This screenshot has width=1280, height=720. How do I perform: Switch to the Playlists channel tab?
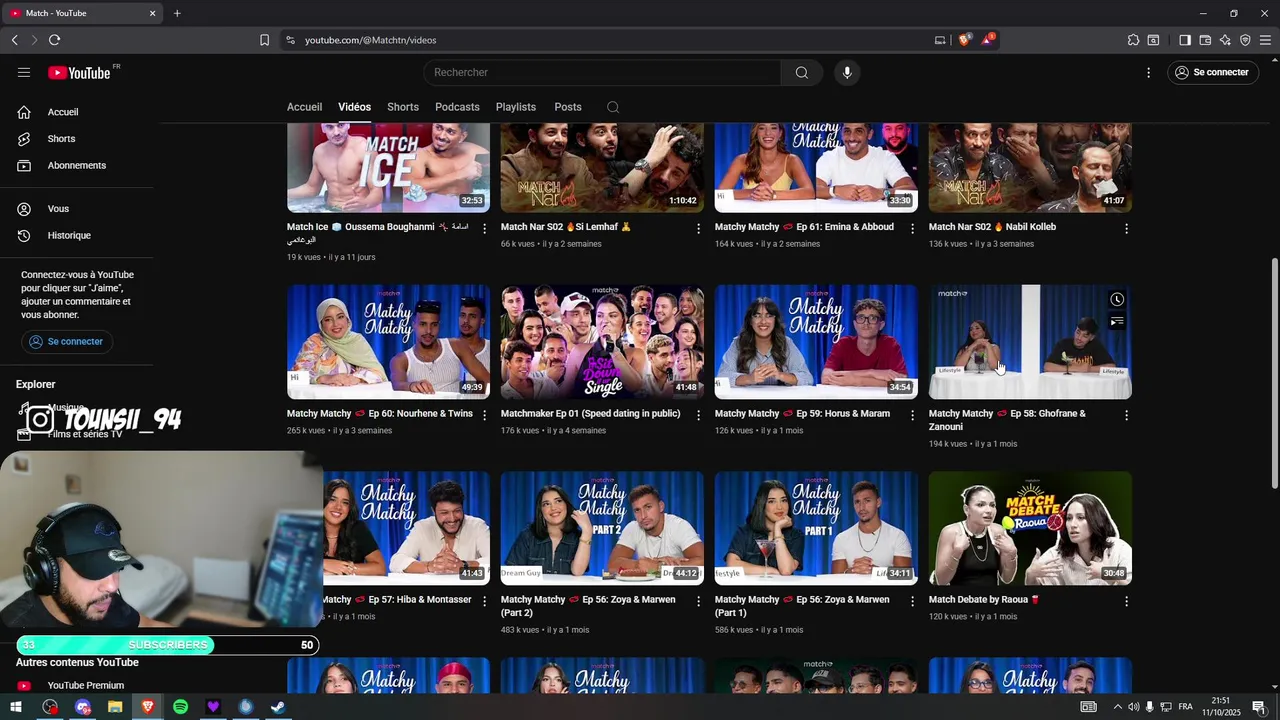click(x=516, y=107)
